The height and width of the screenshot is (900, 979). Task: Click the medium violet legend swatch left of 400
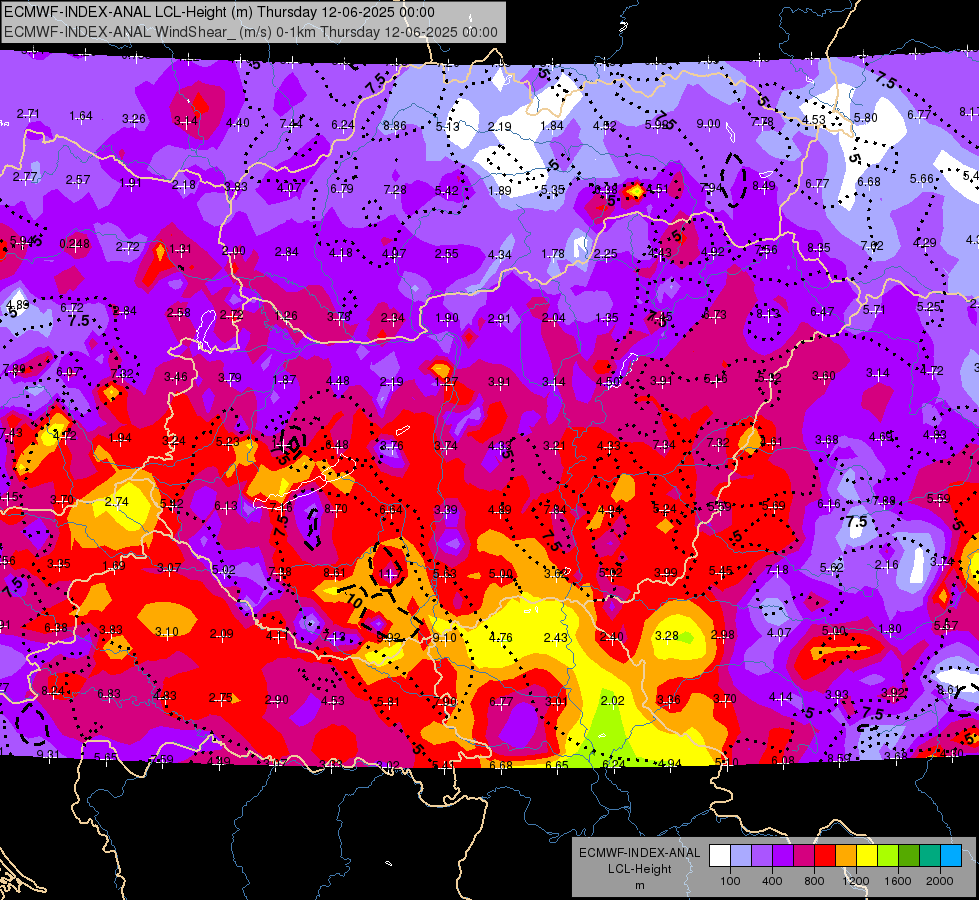point(762,856)
